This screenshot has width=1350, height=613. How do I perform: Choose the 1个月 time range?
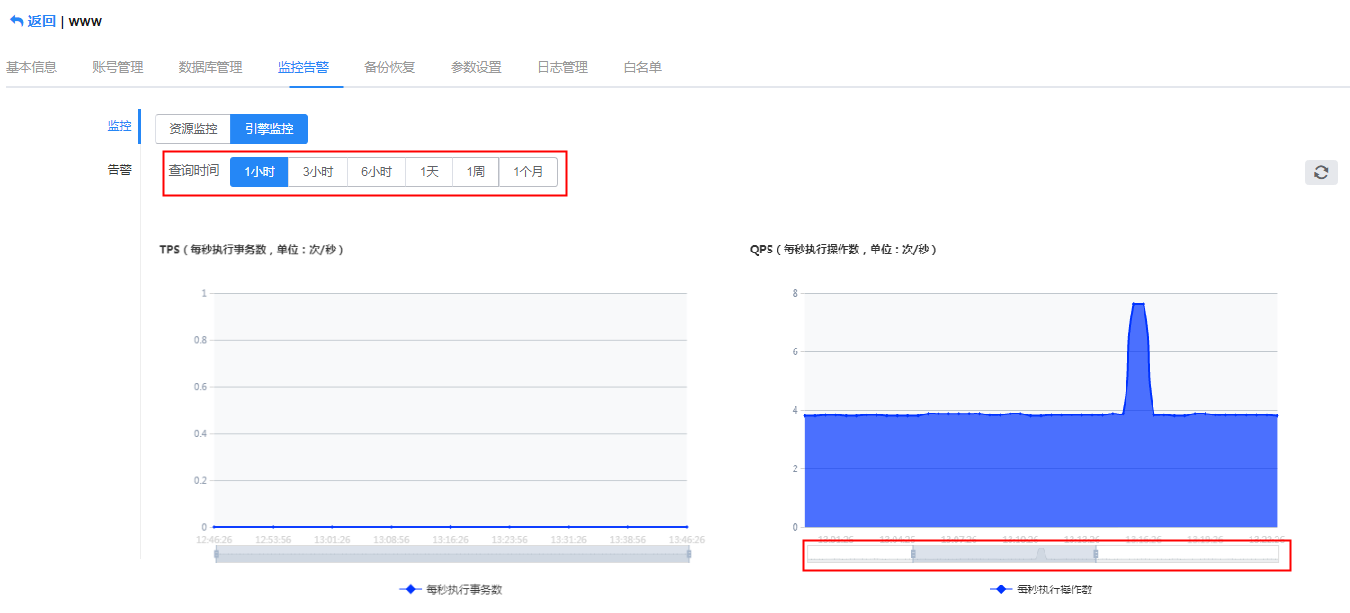click(528, 172)
